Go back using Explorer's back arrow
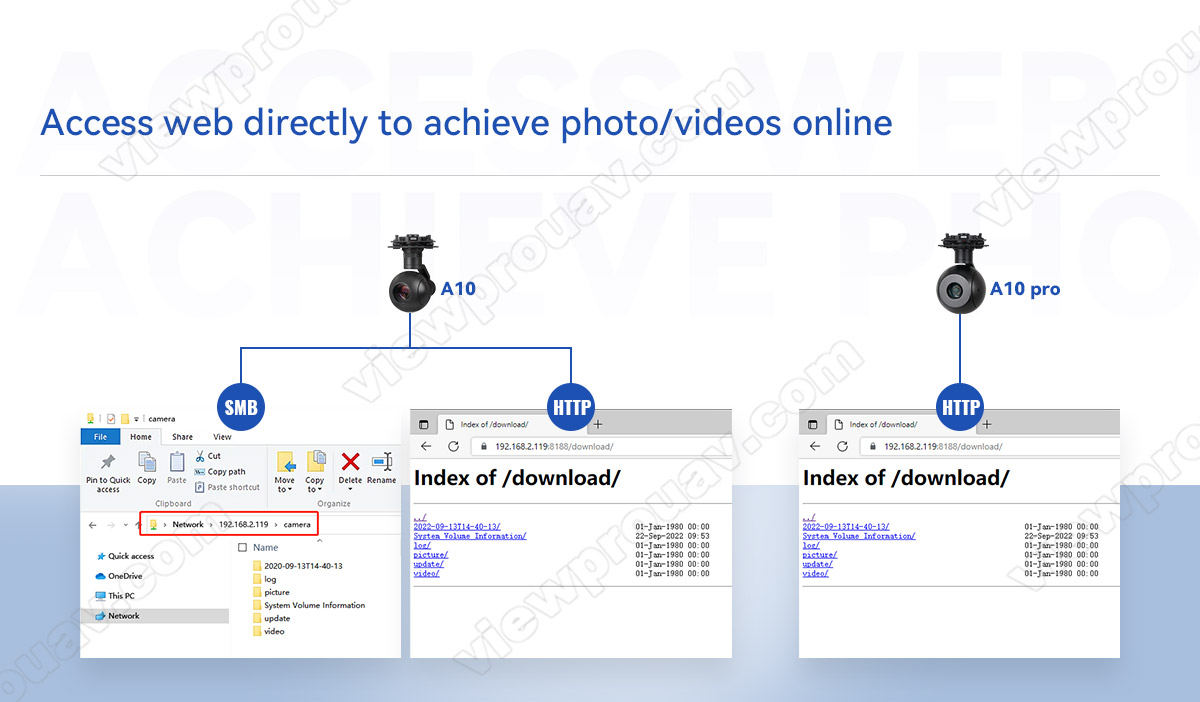This screenshot has height=702, width=1200. coord(93,525)
